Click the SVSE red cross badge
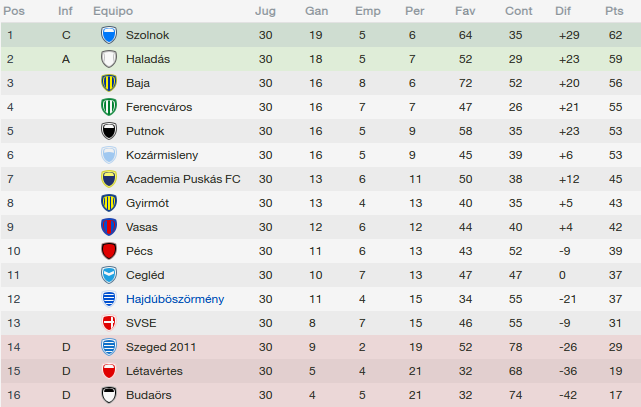The image size is (641, 407). [x=109, y=323]
